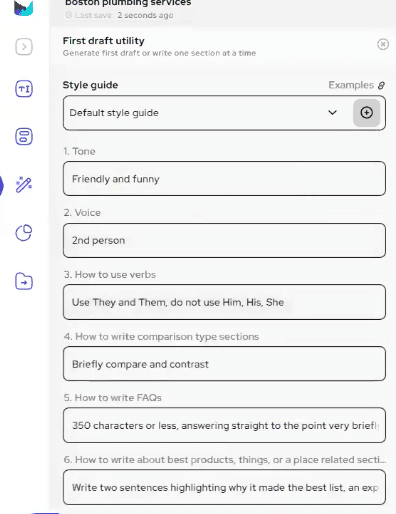Click the Voice field '2nd person'
Viewport: 396px width, 514px height.
coord(224,240)
